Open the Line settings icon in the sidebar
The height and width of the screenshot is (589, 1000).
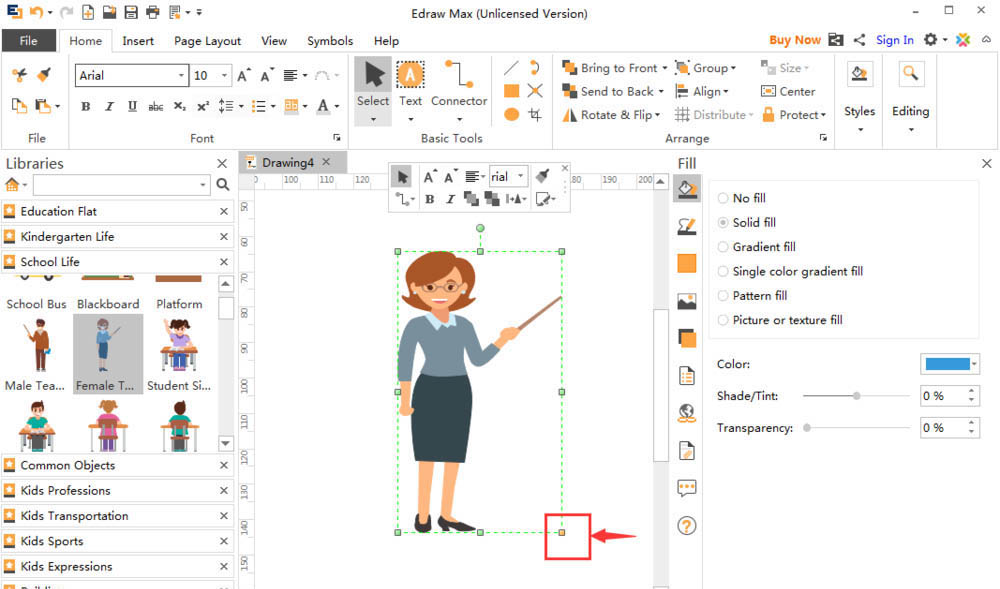[686, 226]
